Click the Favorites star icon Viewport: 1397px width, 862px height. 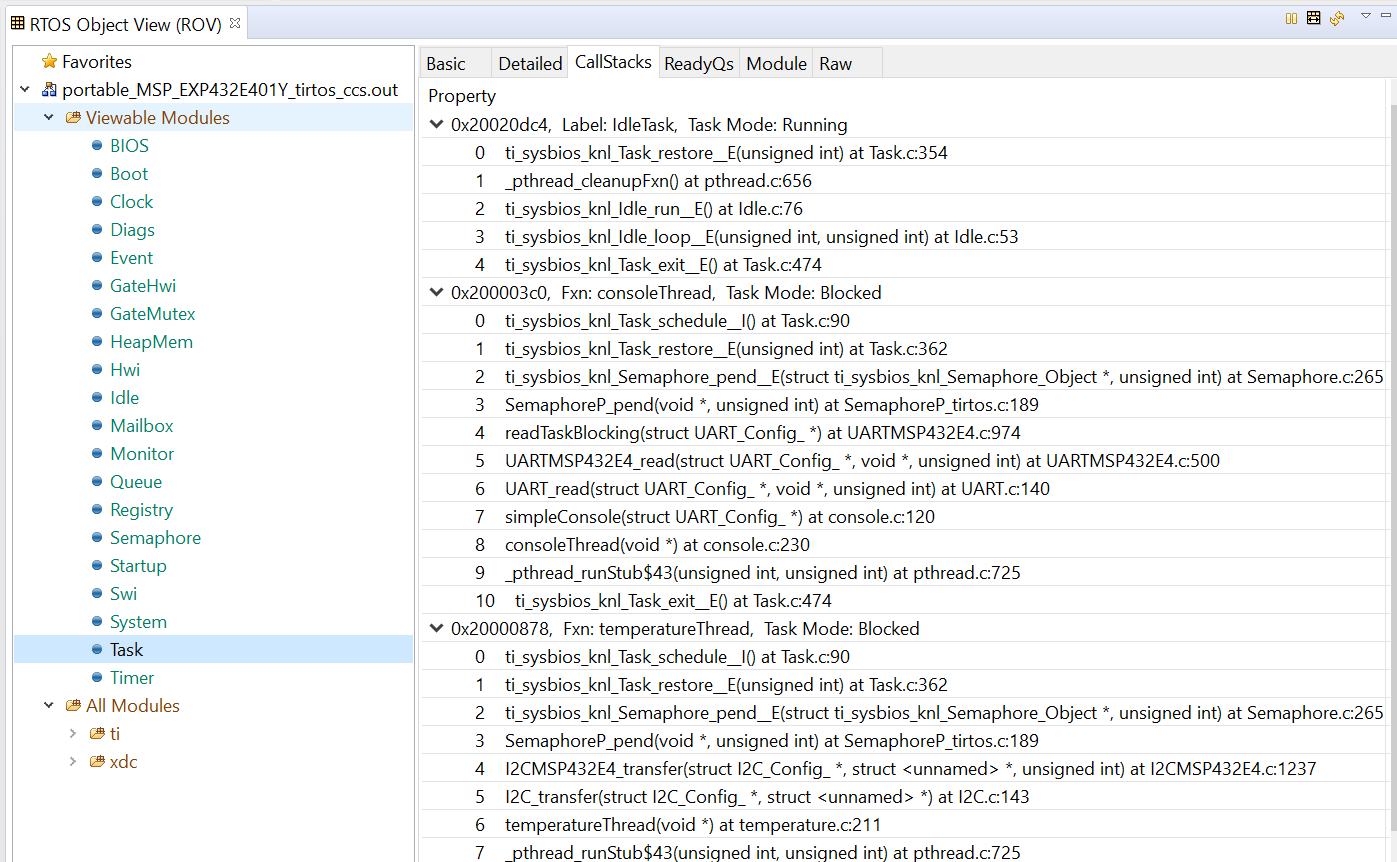tap(49, 62)
